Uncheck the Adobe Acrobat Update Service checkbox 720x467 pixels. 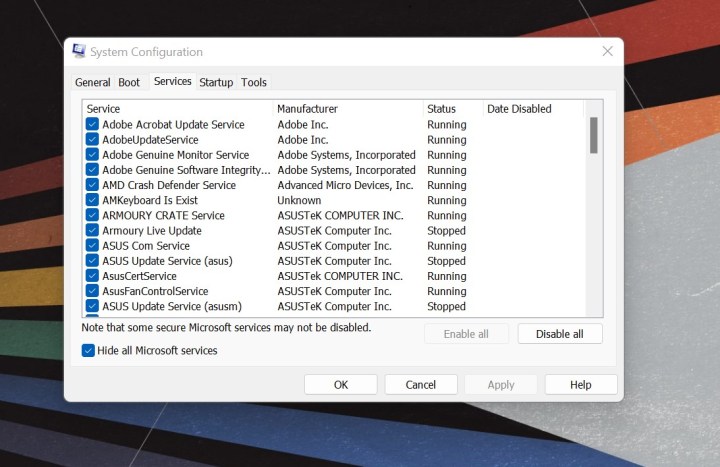(x=92, y=124)
